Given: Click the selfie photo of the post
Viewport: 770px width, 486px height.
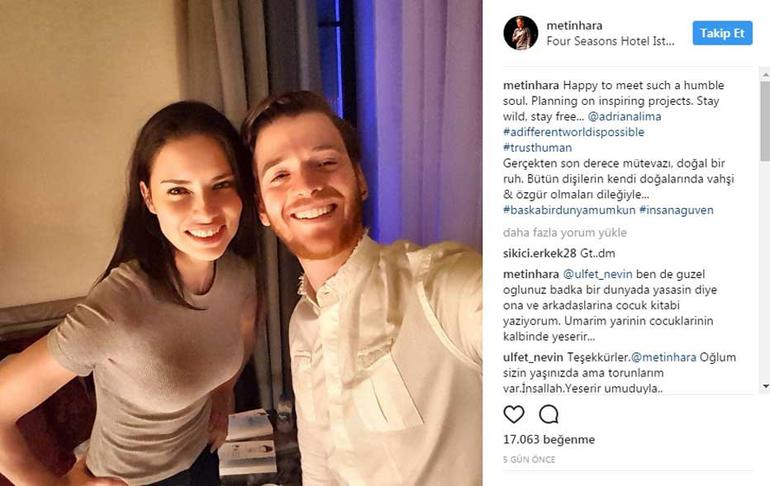Looking at the screenshot, I should click(x=241, y=243).
